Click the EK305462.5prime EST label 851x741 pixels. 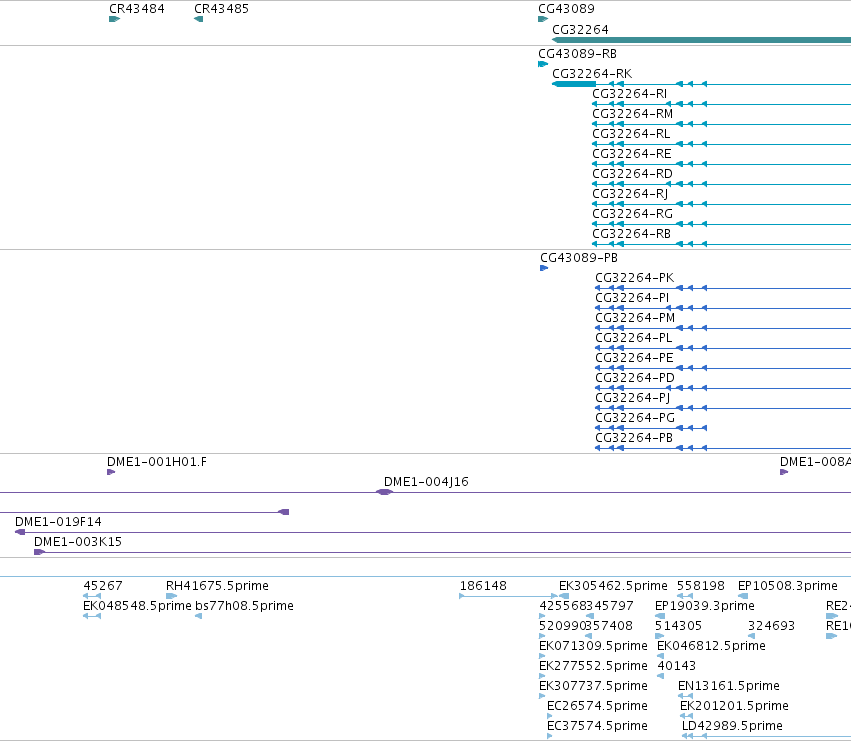pyautogui.click(x=613, y=586)
